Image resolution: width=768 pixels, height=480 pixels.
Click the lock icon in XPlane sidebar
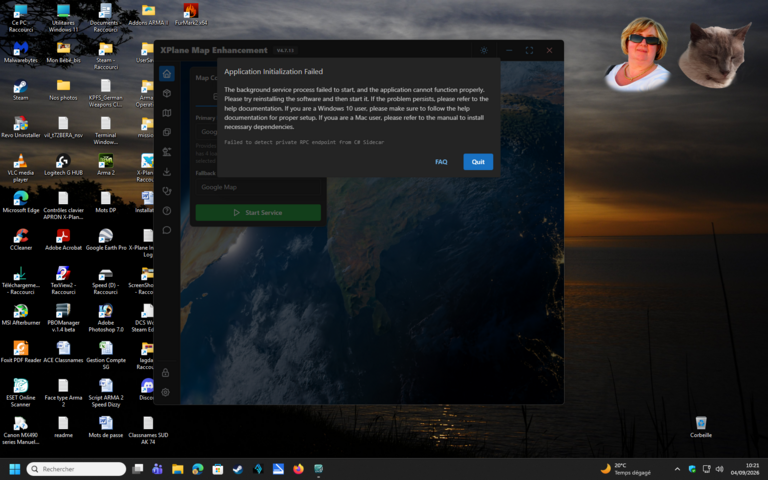pyautogui.click(x=166, y=373)
